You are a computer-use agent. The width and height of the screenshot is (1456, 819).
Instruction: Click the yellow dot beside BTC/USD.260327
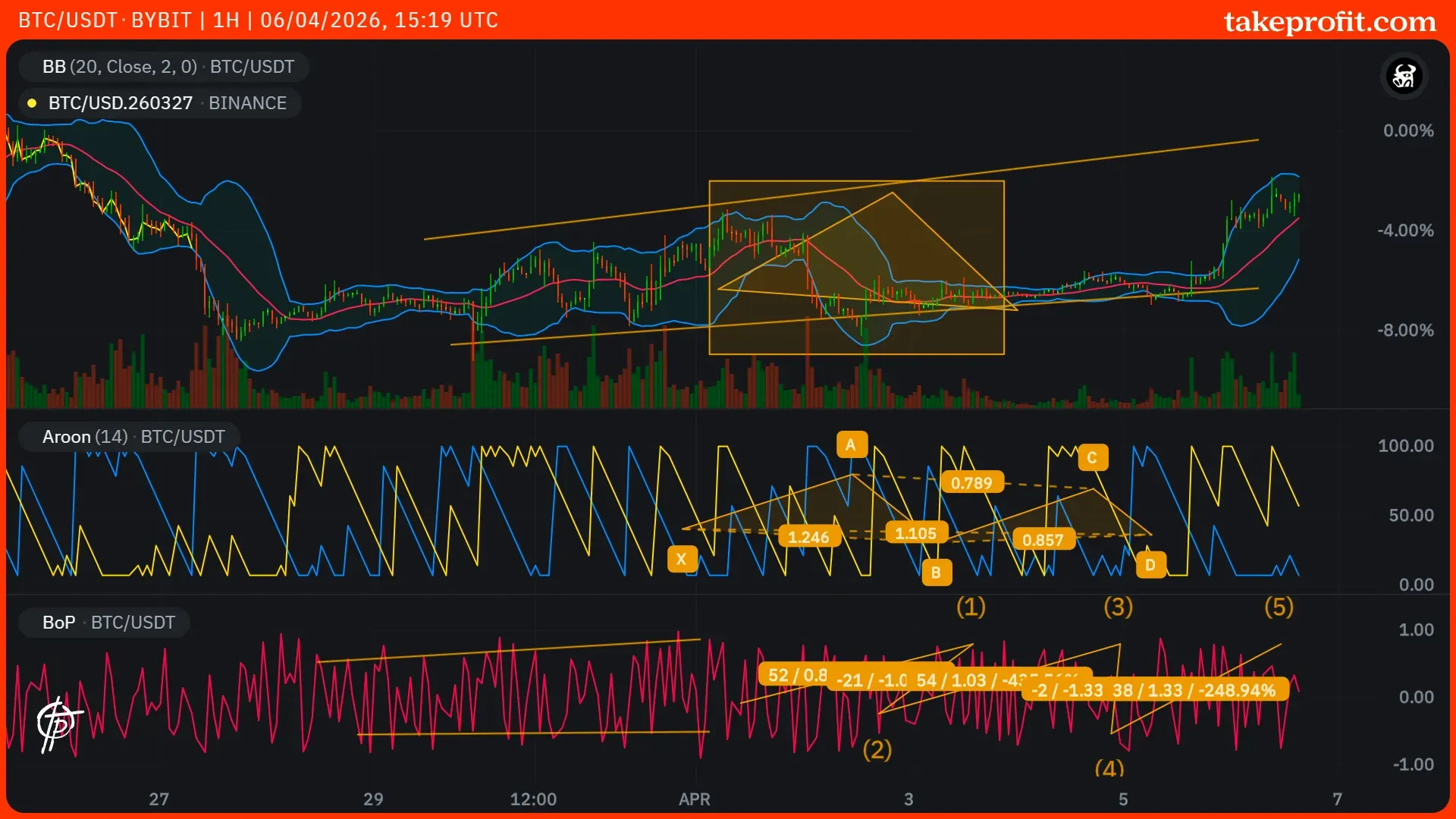coord(32,103)
